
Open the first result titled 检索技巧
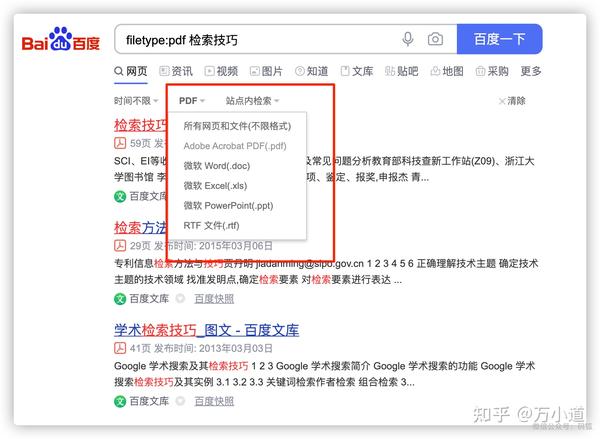pyautogui.click(x=140, y=125)
